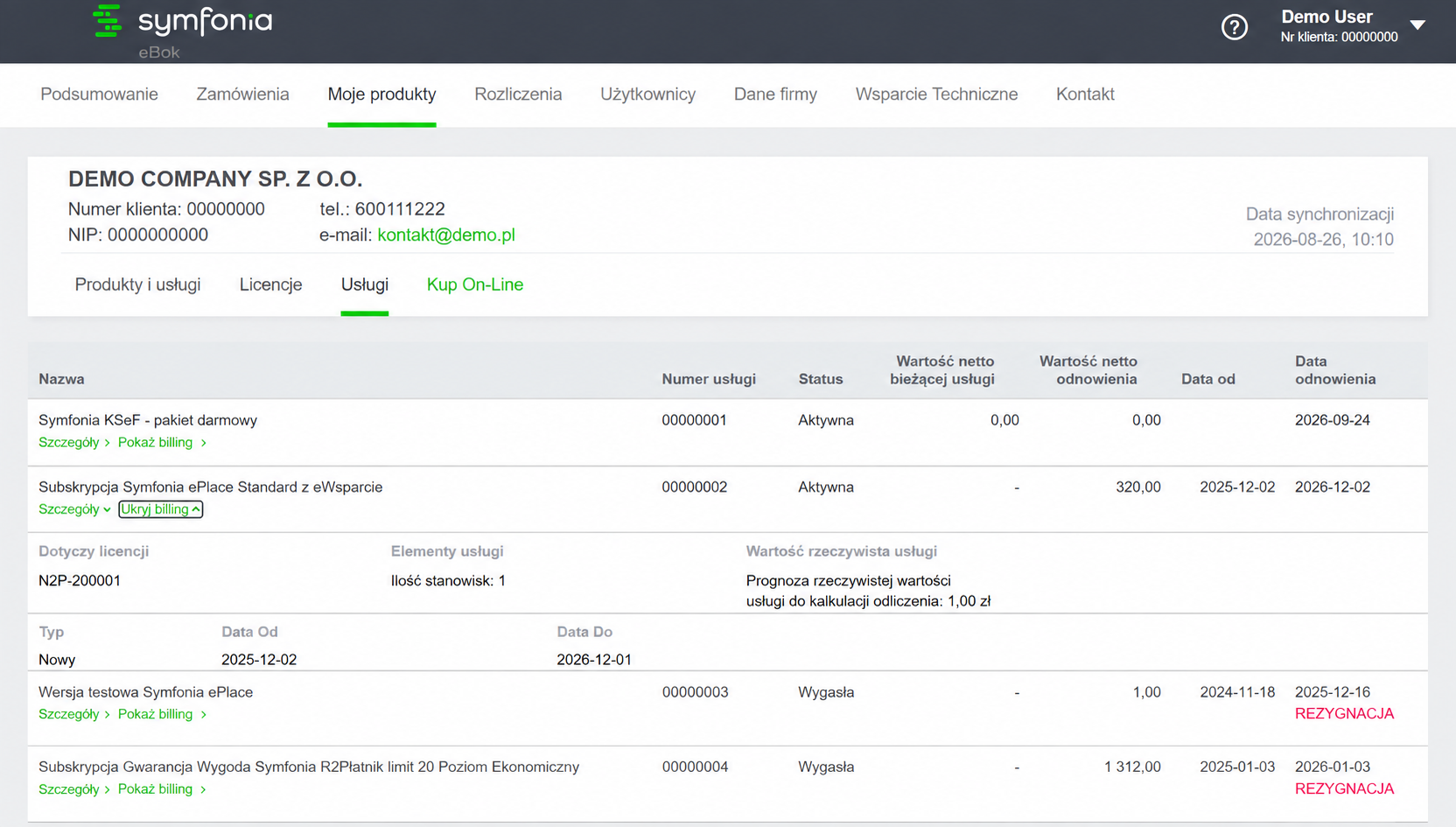Click the DEMO COMPANY SP. Z O.O. heading
The image size is (1456, 827).
215,179
